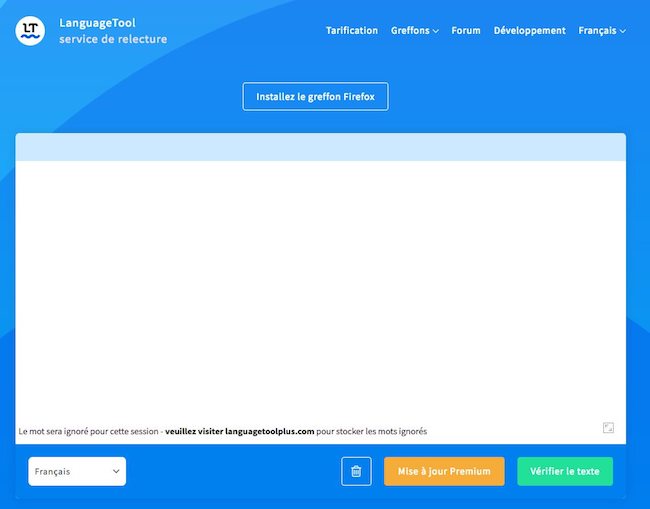Open the Tarification page
The height and width of the screenshot is (509, 650).
pos(352,31)
